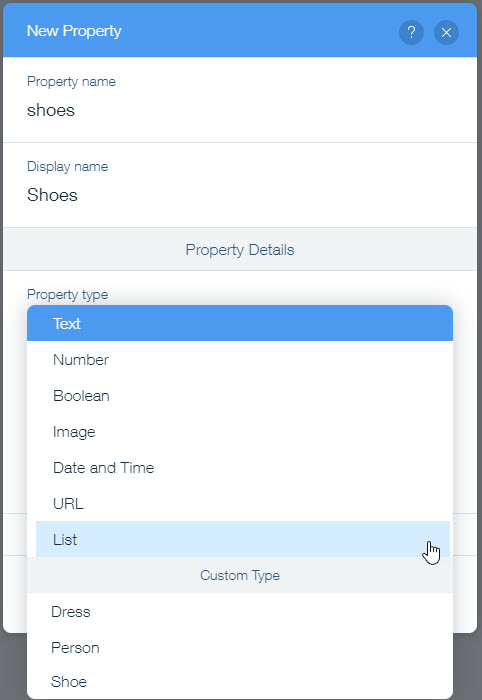Pick Boolean from the type list
The height and width of the screenshot is (700, 482).
pos(240,396)
